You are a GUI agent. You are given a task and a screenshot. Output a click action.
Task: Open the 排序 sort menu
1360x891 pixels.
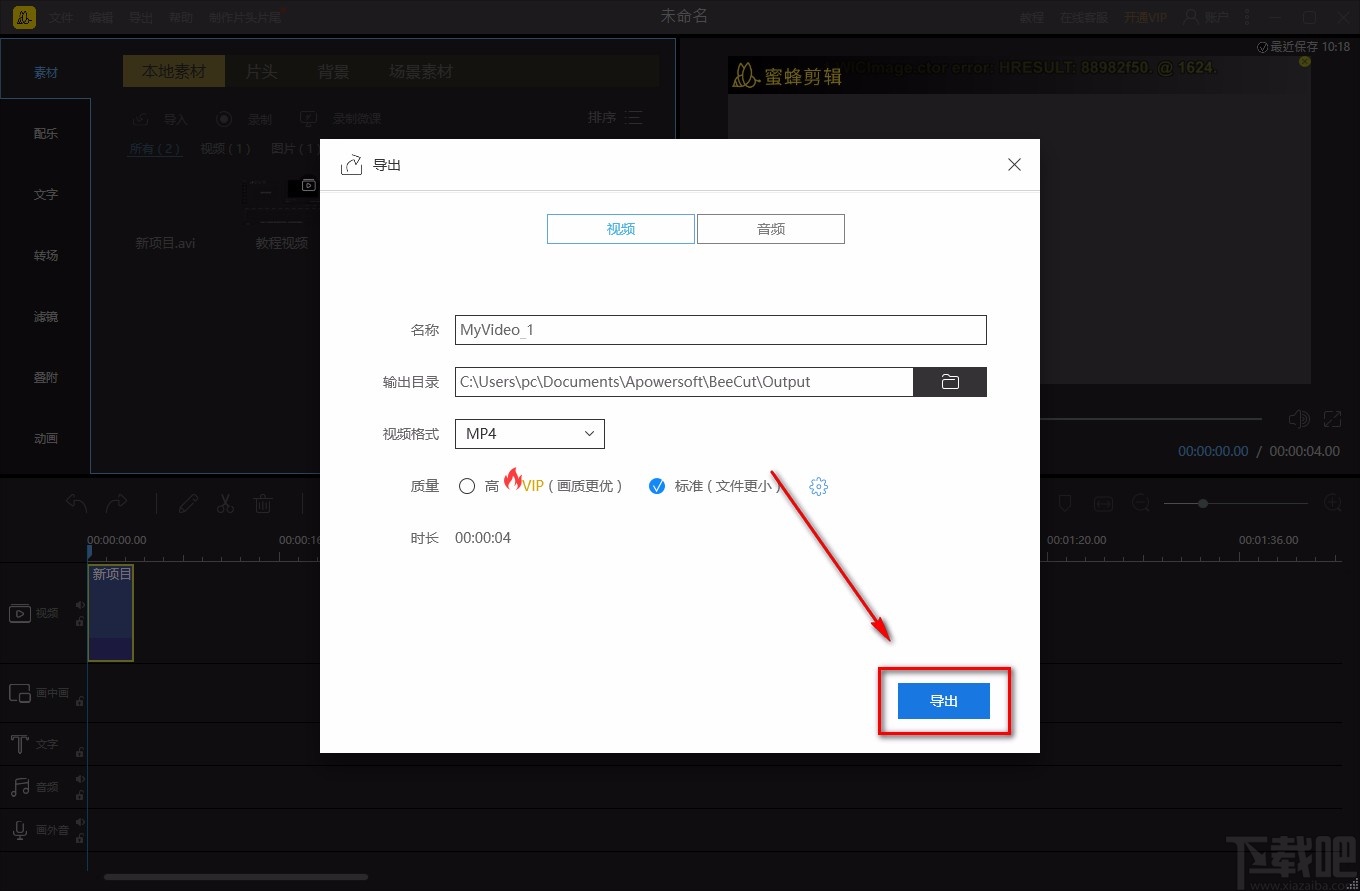(x=615, y=118)
